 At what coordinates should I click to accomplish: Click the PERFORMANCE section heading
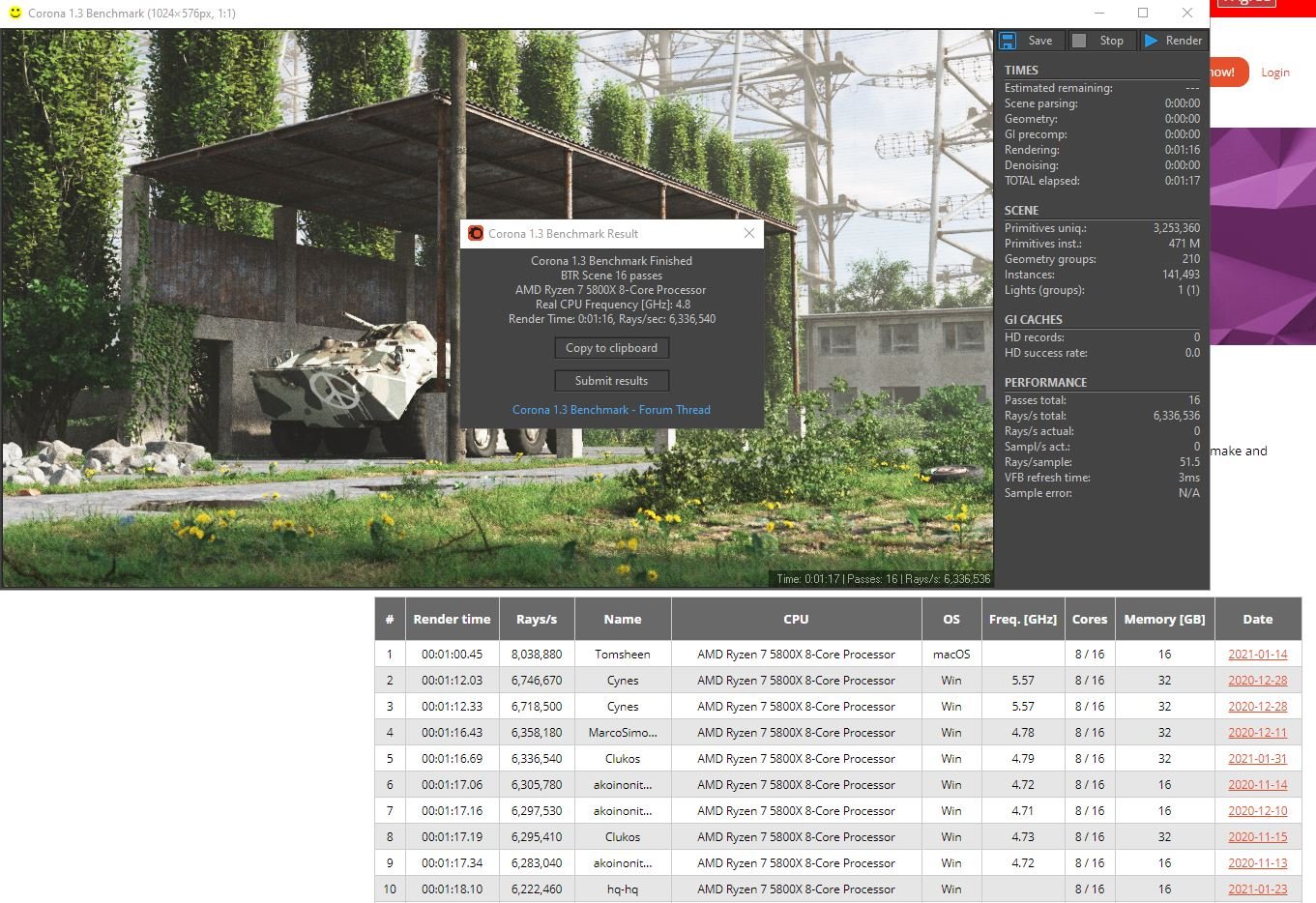click(1045, 383)
